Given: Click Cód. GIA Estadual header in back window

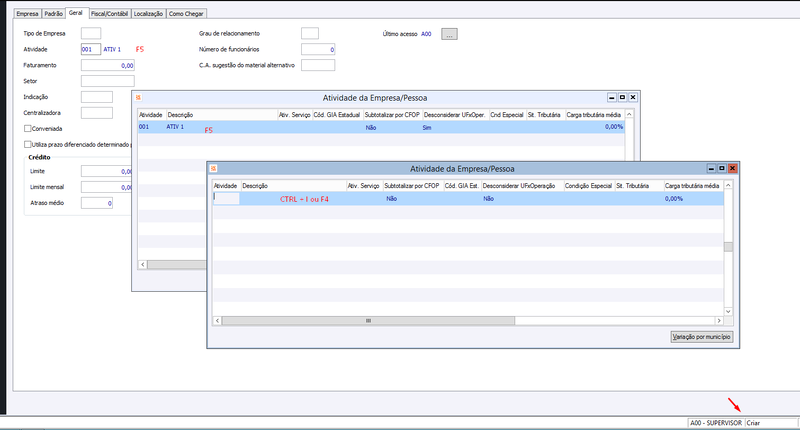Looking at the screenshot, I should (x=337, y=115).
